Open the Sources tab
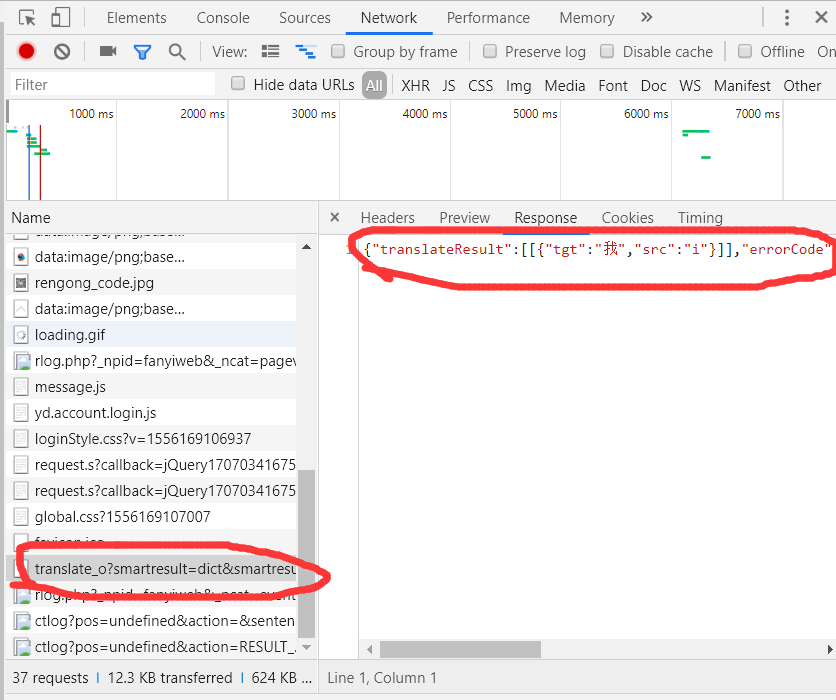836x700 pixels. pyautogui.click(x=305, y=18)
